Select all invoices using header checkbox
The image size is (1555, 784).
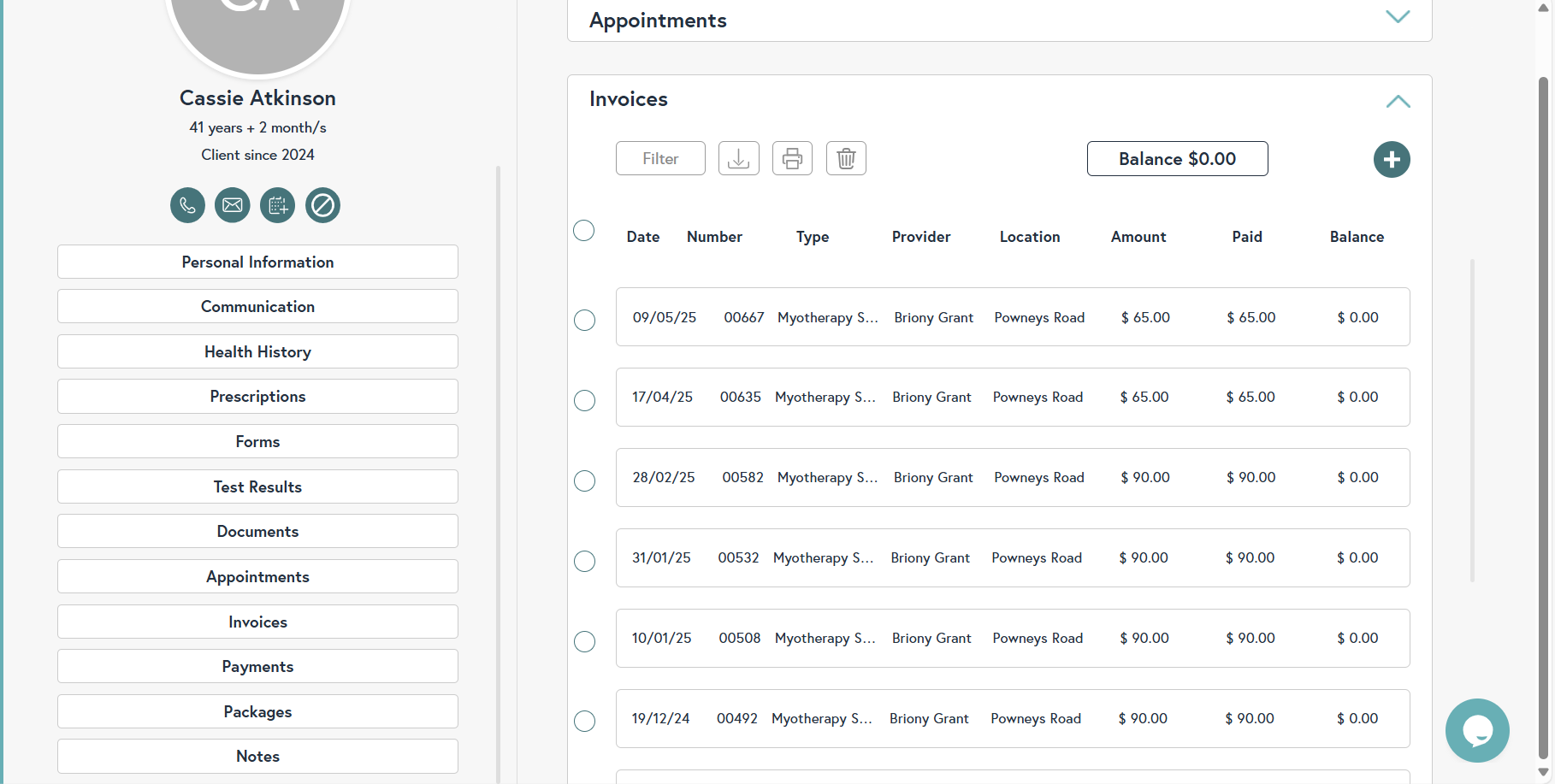click(x=584, y=231)
